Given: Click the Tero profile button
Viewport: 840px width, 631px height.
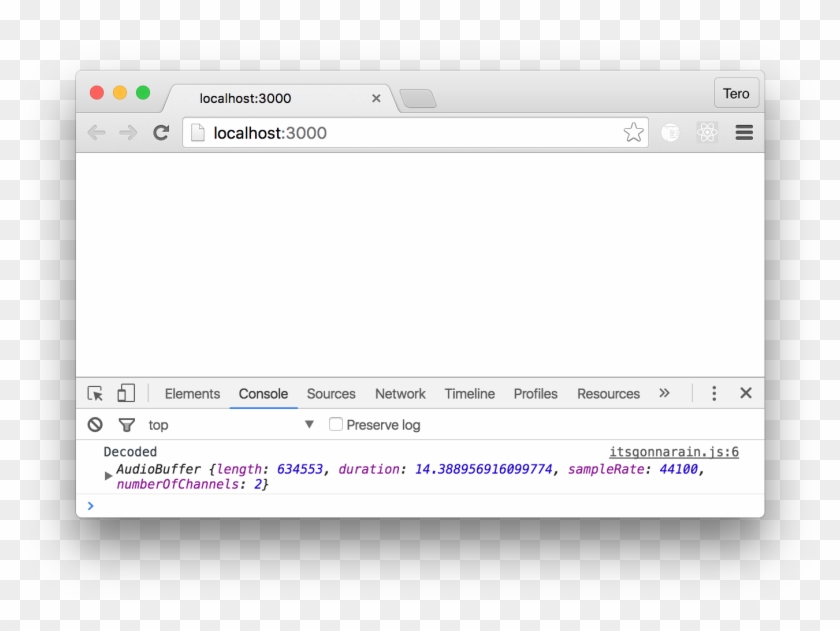Looking at the screenshot, I should pos(735,92).
